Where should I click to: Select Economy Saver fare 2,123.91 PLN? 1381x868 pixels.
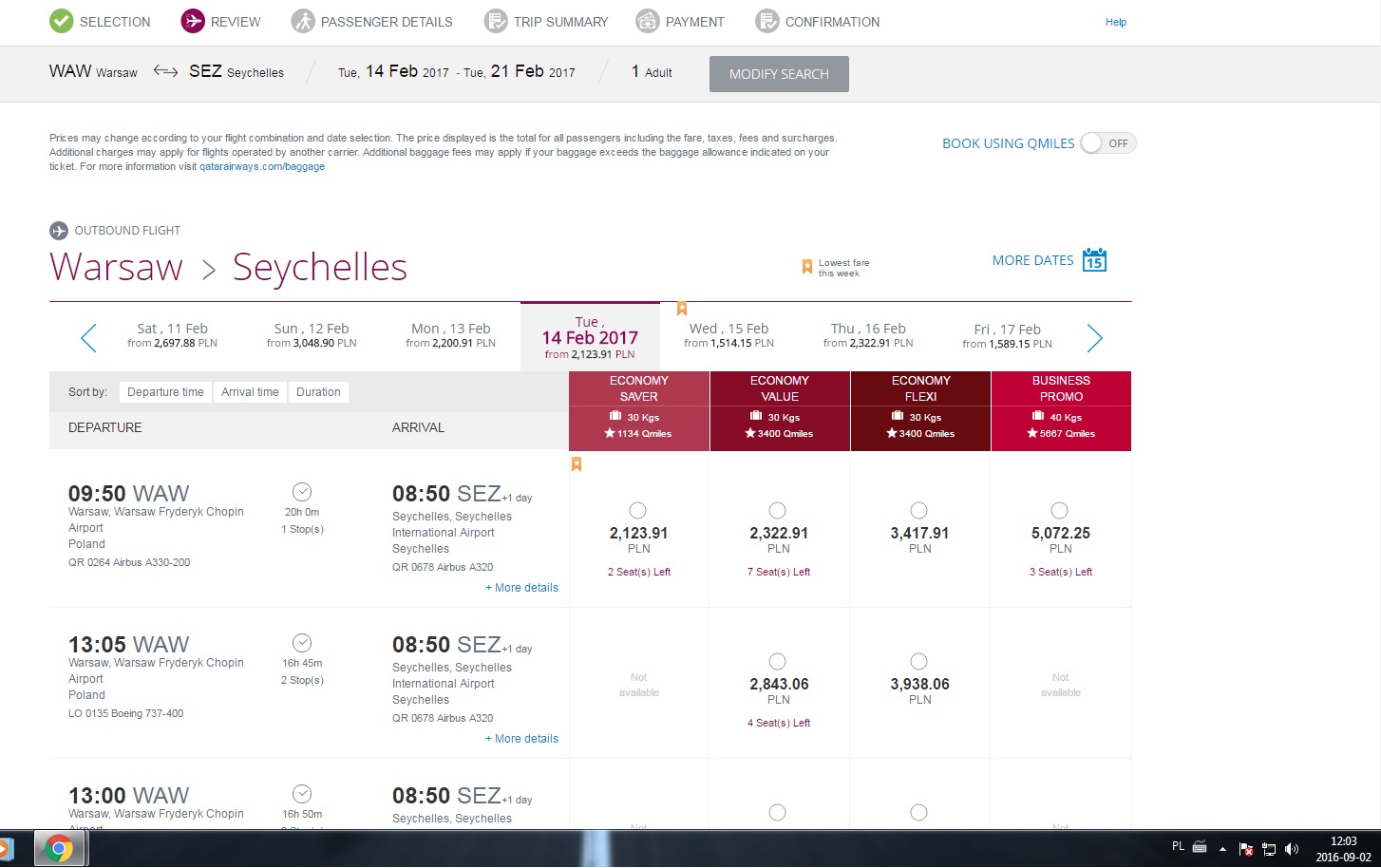(638, 511)
